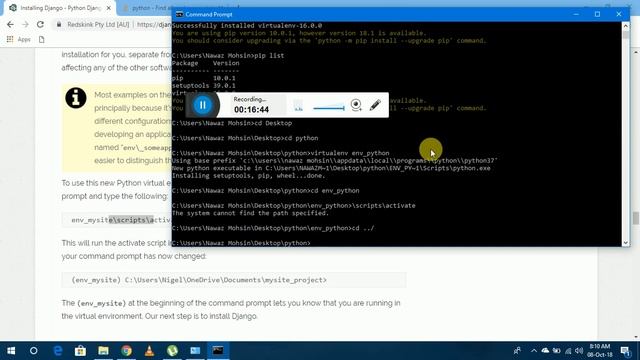Open the blue app icon left of Command Prompt
640x360 pixels.
pos(195,351)
